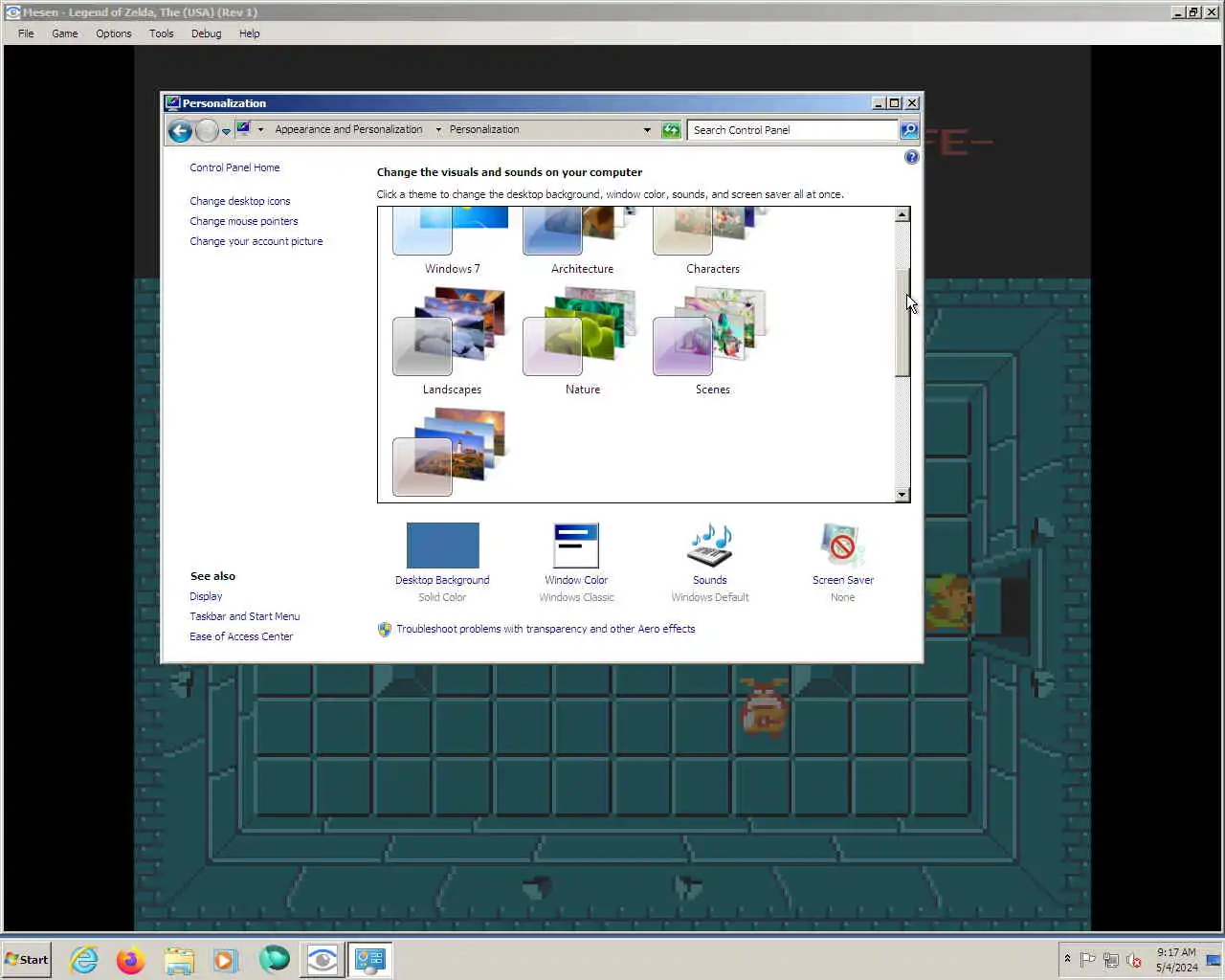Open Mesen Game menu
The height and width of the screenshot is (980, 1225).
[x=65, y=33]
